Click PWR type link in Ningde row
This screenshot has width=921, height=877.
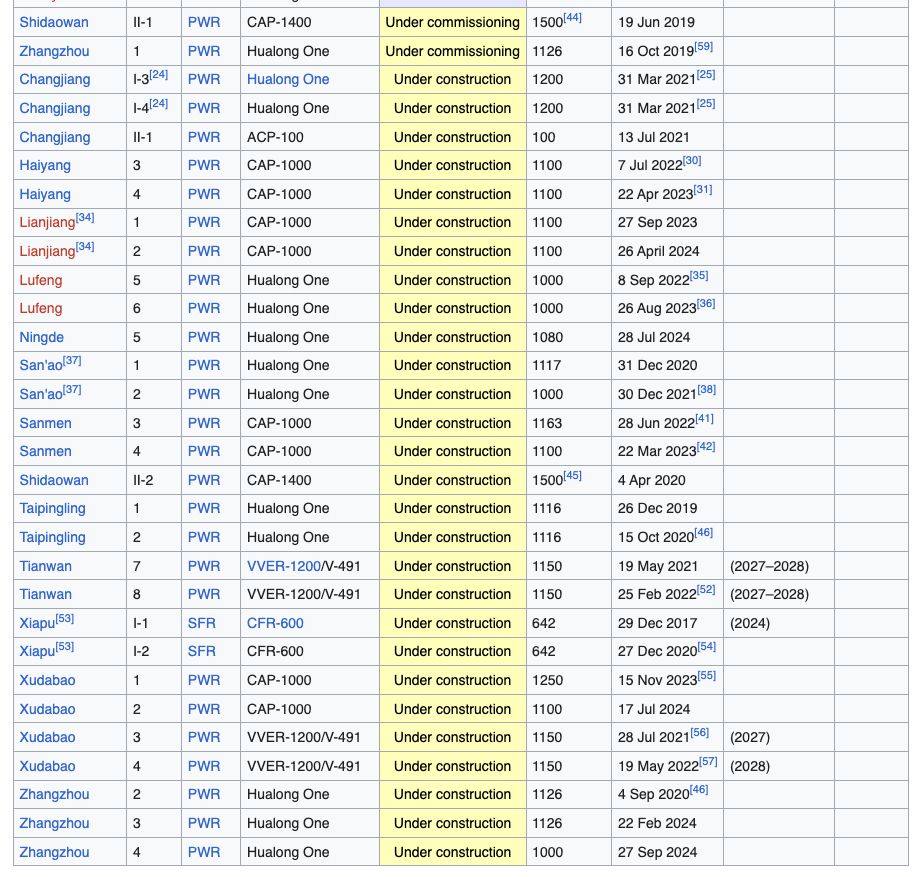[204, 337]
